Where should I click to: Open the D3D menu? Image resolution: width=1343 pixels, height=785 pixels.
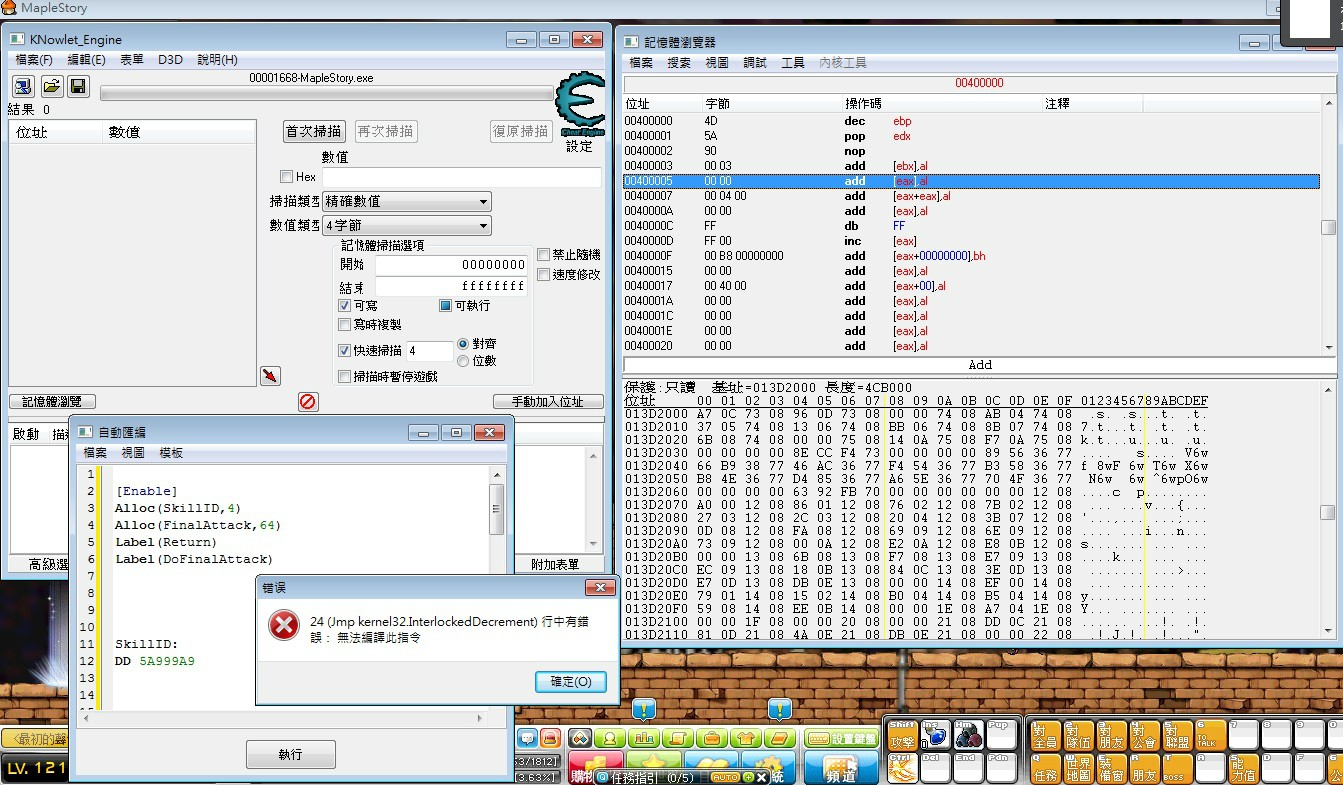170,60
